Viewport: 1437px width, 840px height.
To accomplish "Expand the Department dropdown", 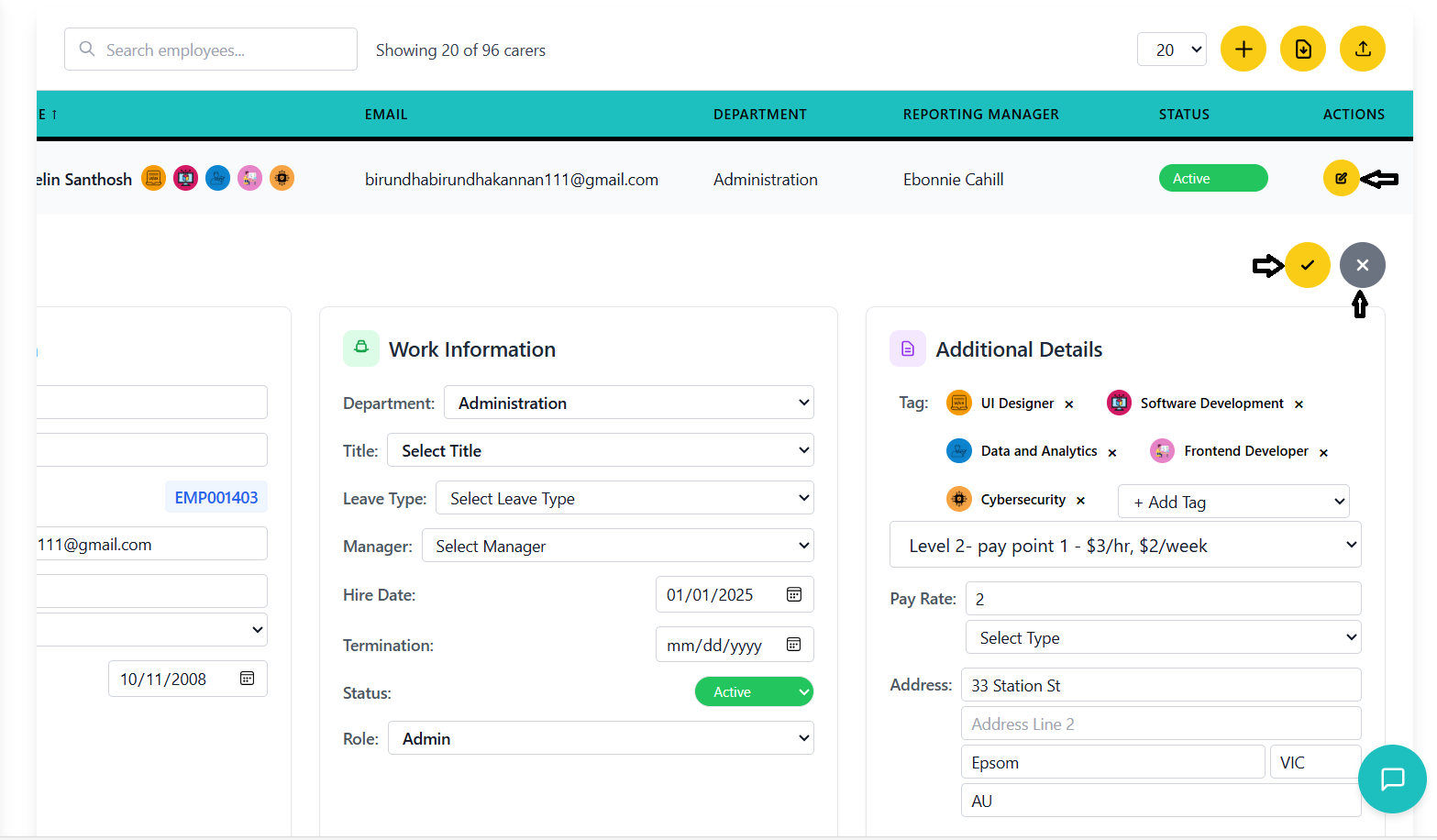I will tap(629, 403).
